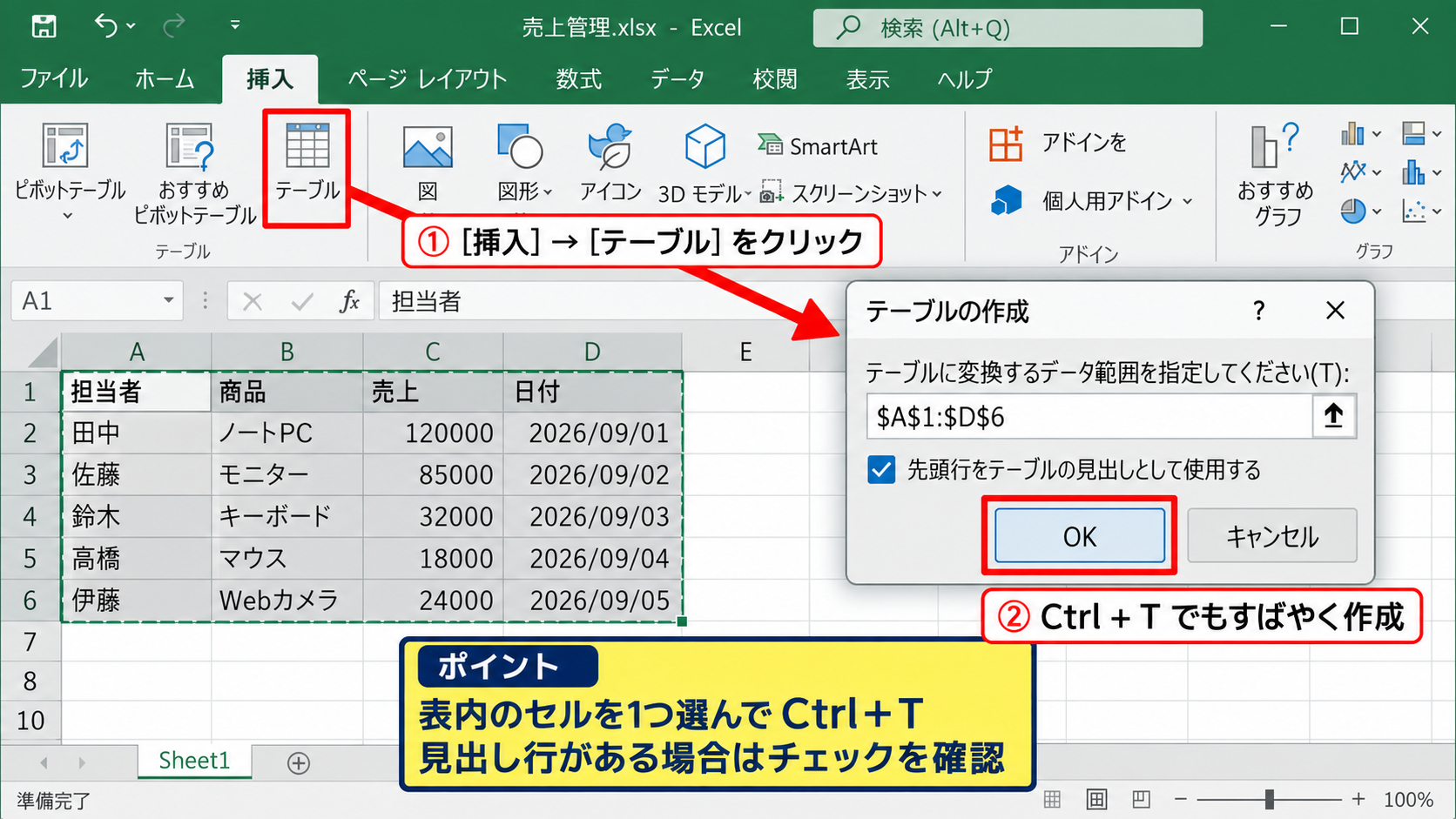Expand the 3D モデル dropdown arrow
Image resolution: width=1456 pixels, height=819 pixels.
(748, 195)
